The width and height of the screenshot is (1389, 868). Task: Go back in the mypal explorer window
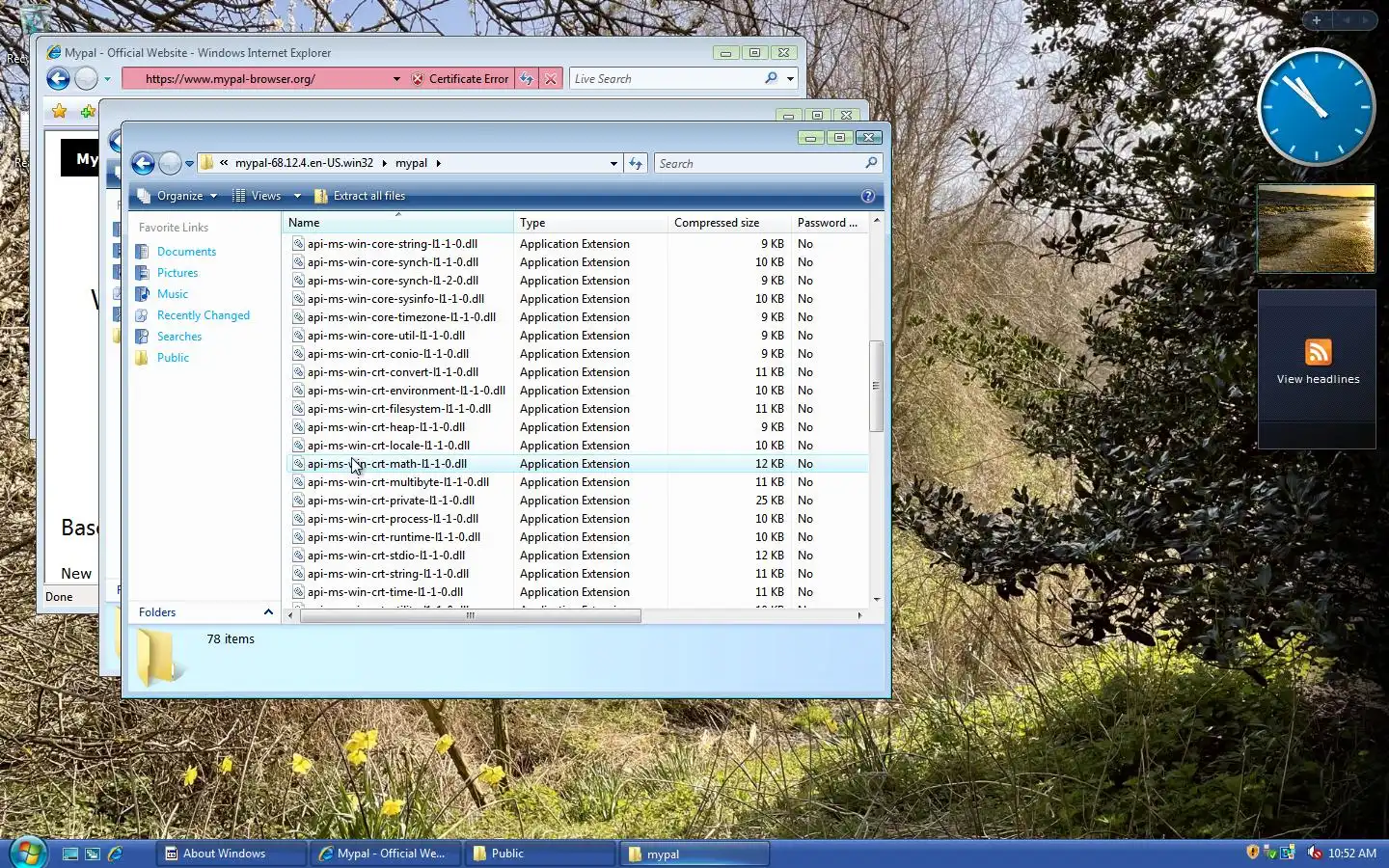click(143, 163)
